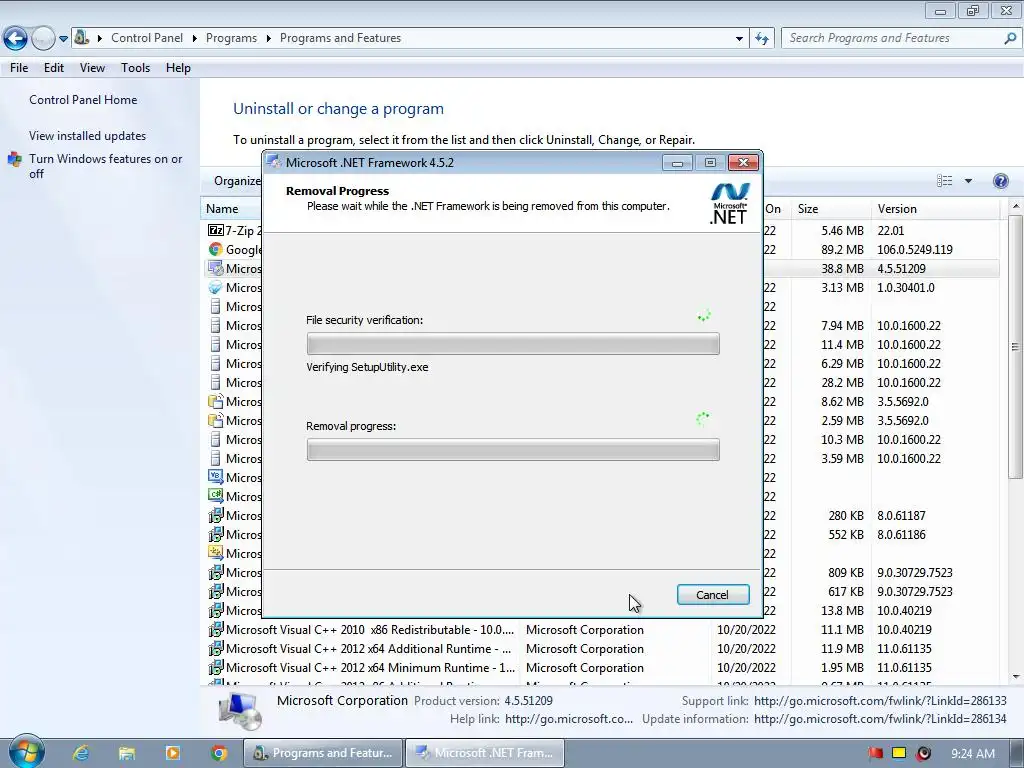Viewport: 1024px width, 768px height.
Task: Open the Help menu
Action: [178, 68]
